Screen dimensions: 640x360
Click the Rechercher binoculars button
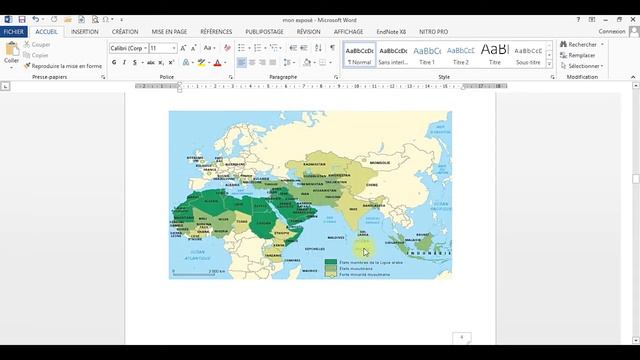(x=579, y=44)
